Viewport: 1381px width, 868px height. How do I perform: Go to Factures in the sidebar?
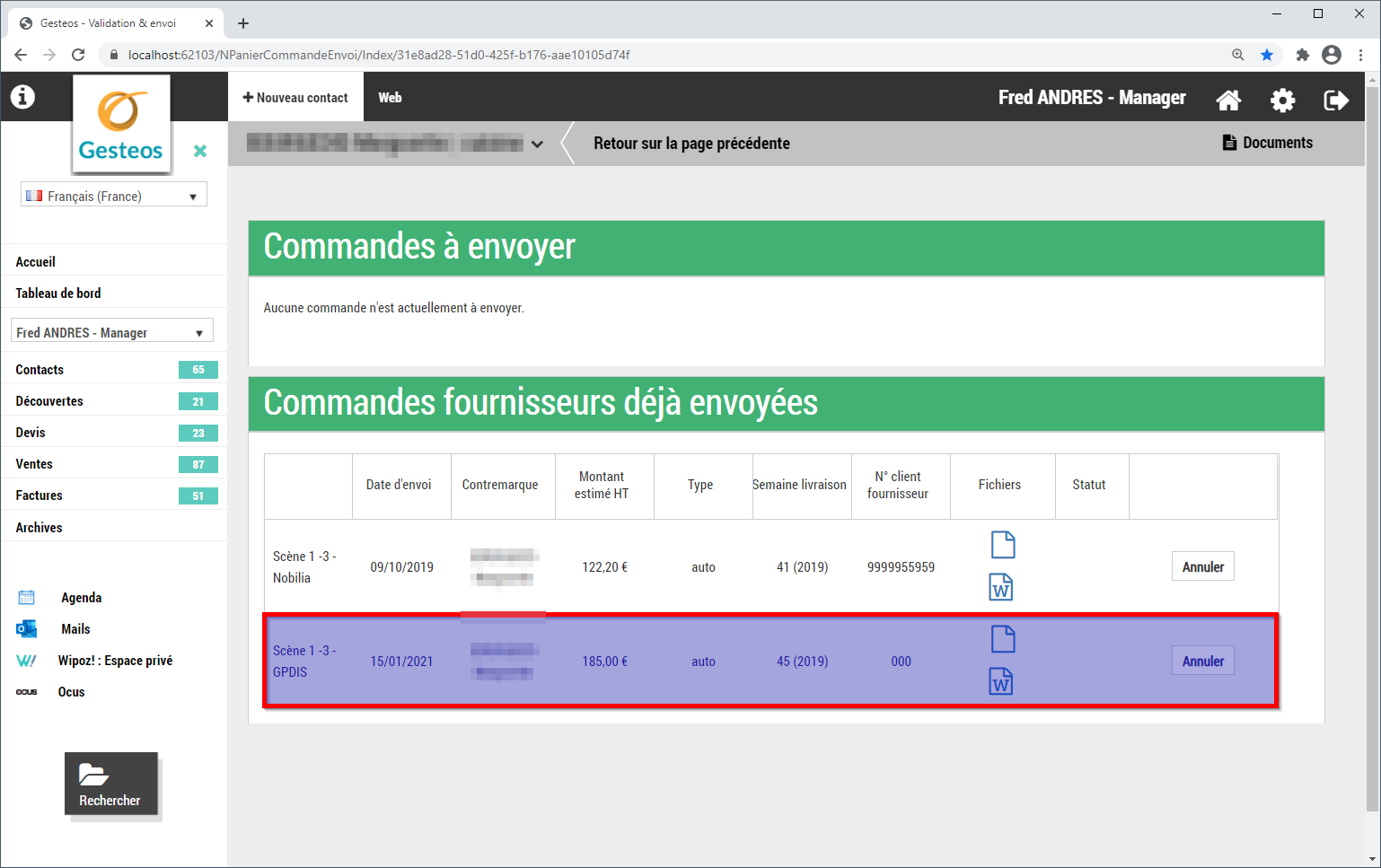point(40,495)
